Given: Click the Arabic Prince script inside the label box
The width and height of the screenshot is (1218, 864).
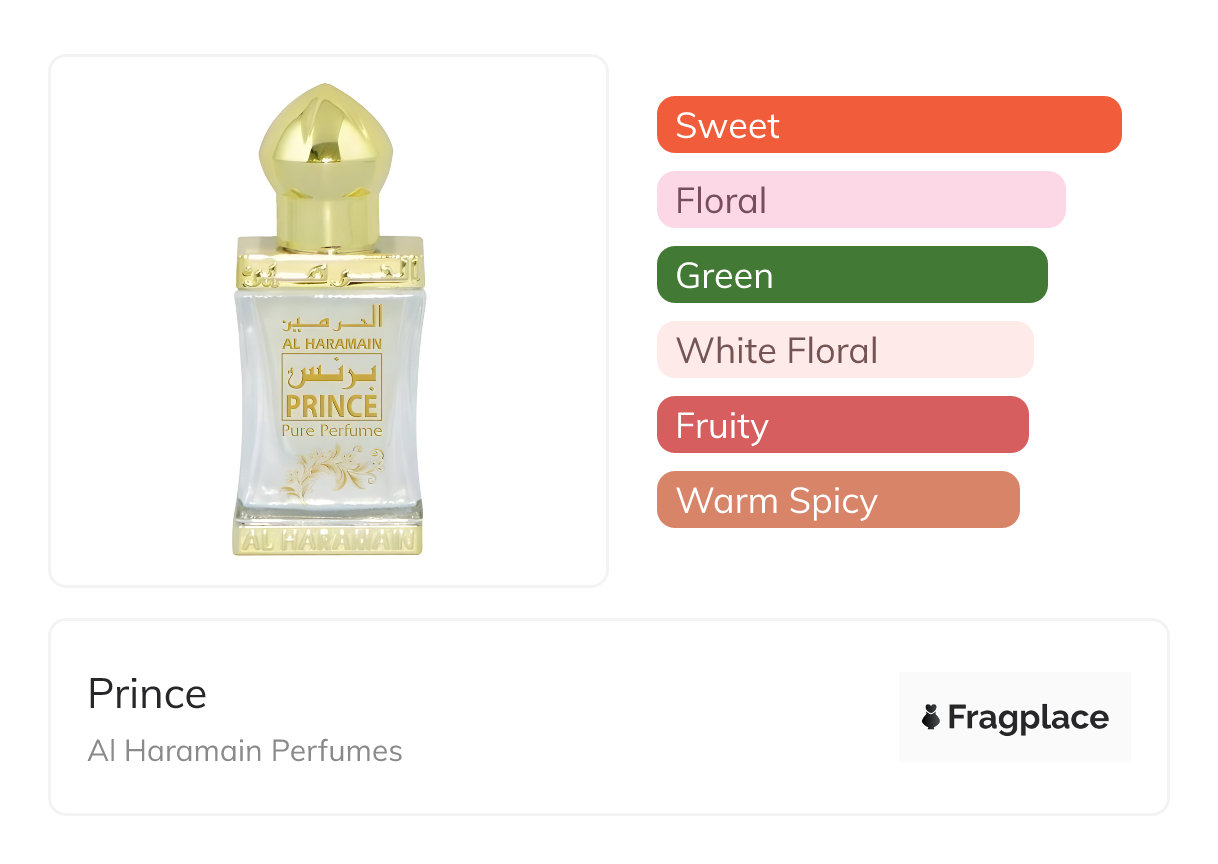Looking at the screenshot, I should pos(331,376).
